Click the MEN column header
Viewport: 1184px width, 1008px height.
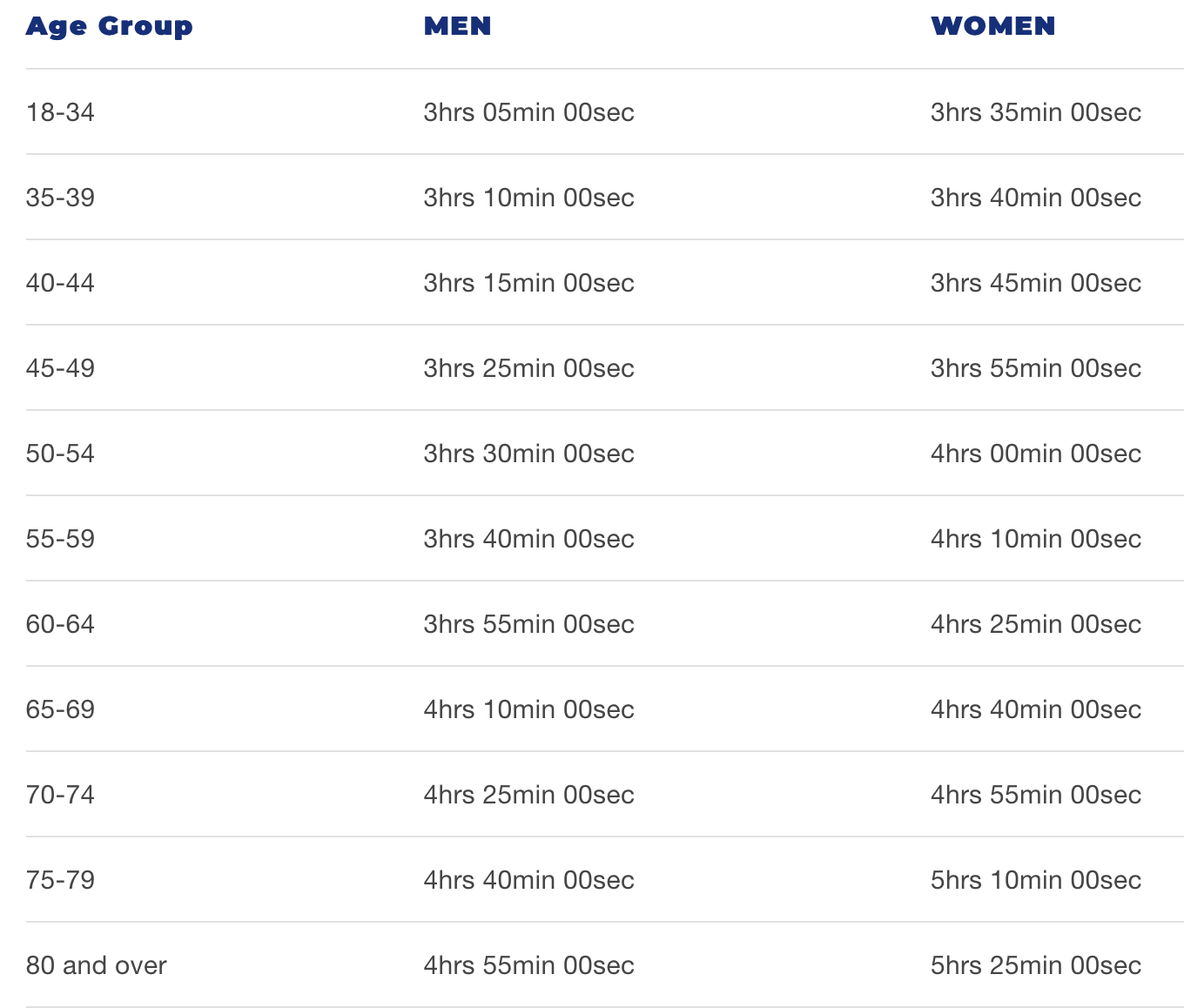point(458,26)
